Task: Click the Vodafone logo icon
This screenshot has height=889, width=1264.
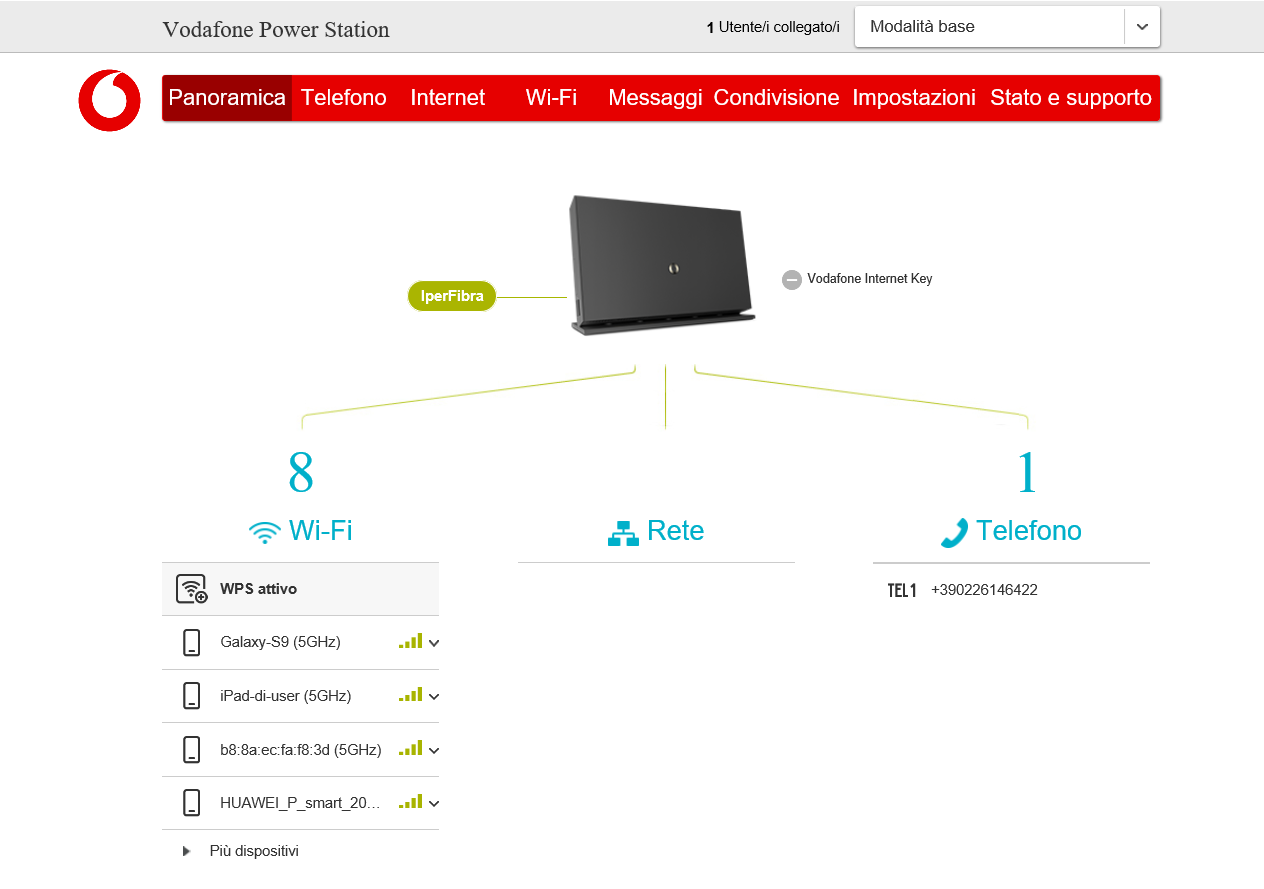Action: (x=109, y=100)
